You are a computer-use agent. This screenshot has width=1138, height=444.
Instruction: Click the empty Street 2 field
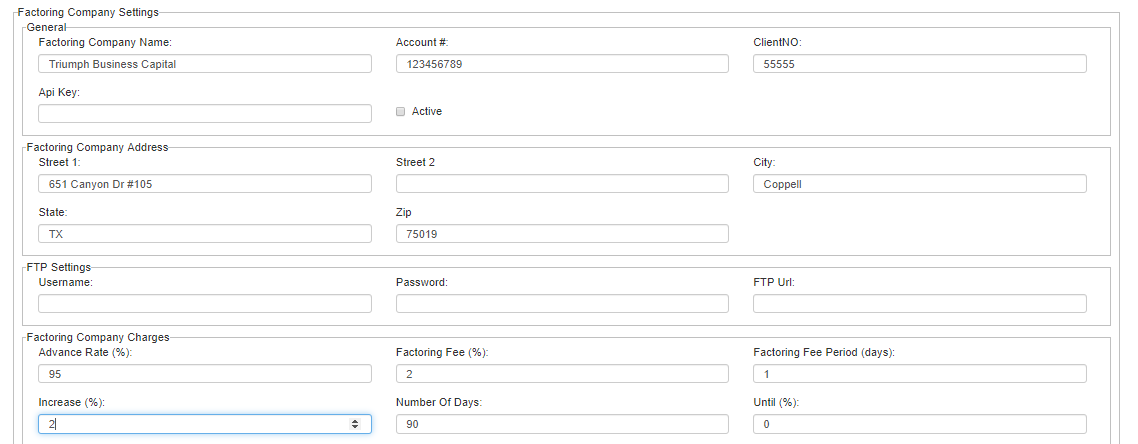pos(562,184)
